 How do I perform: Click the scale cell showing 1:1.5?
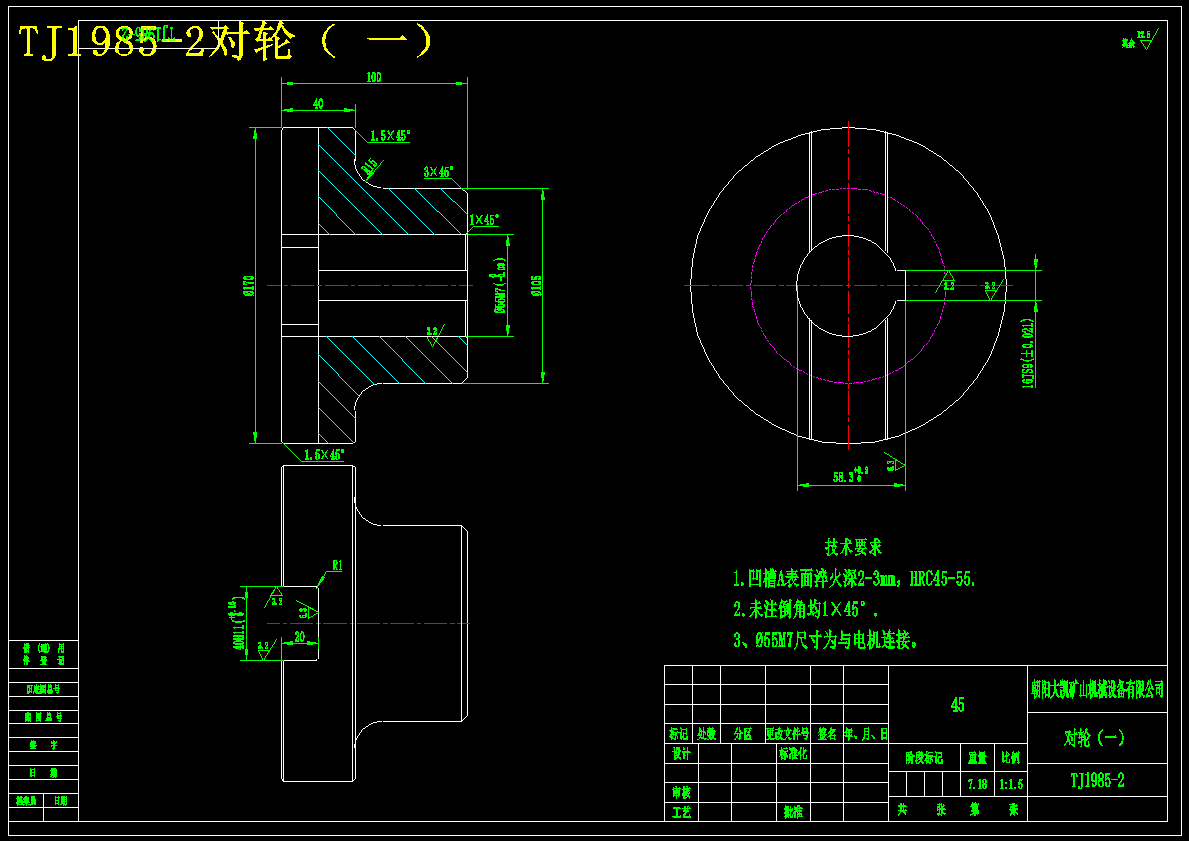click(x=1012, y=784)
